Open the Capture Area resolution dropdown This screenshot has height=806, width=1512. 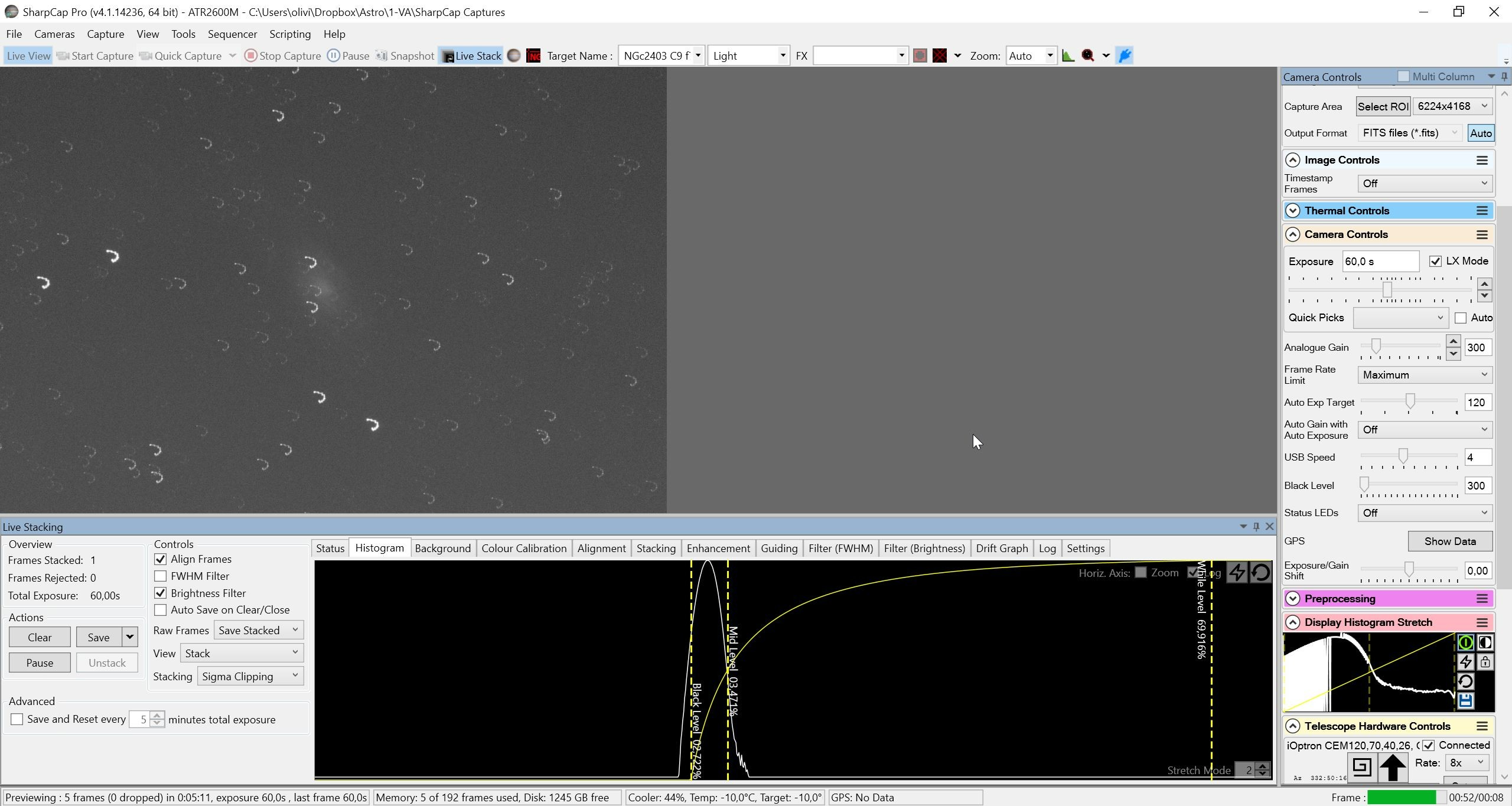[x=1452, y=106]
